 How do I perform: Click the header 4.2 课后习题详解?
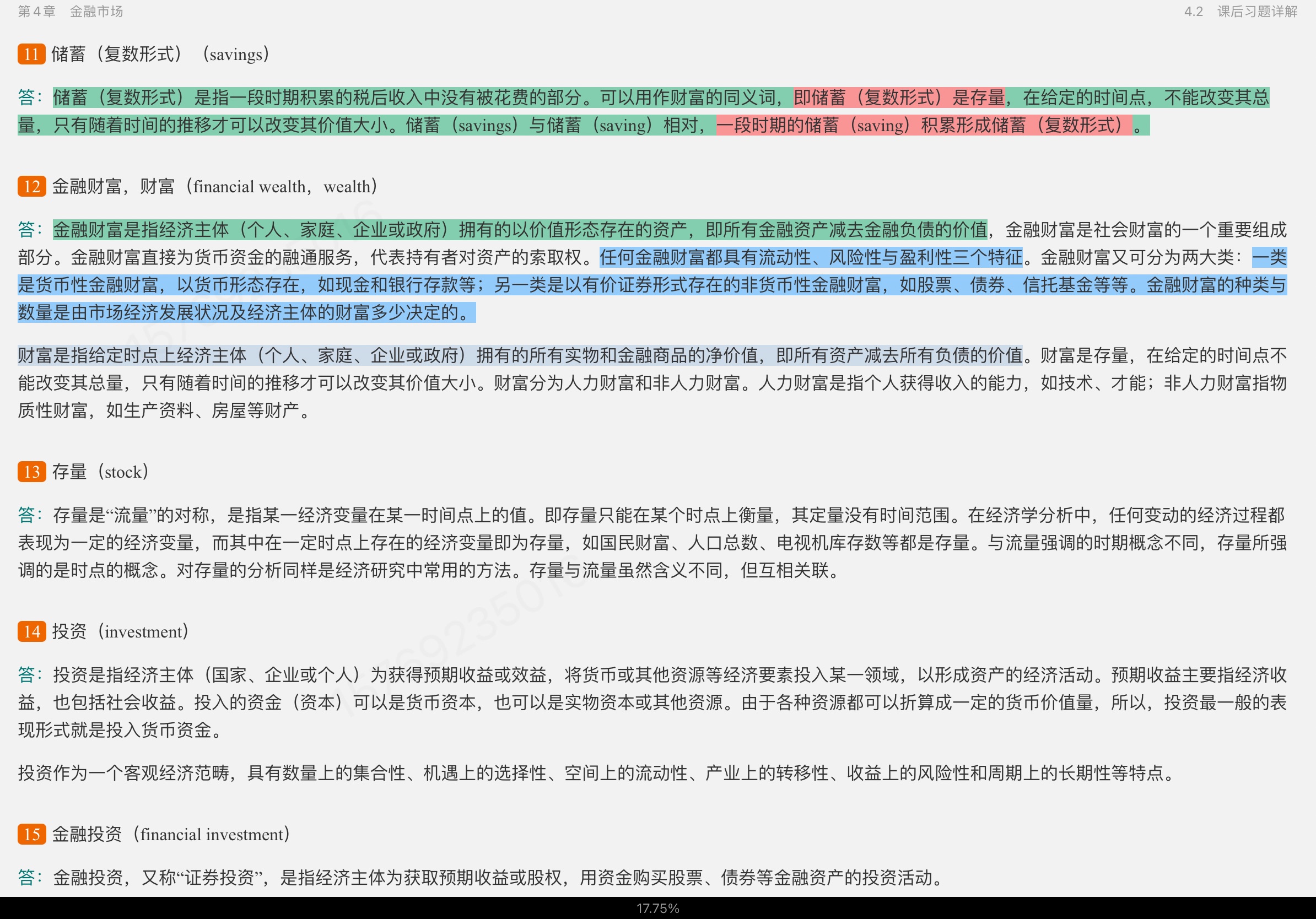pos(1241,12)
